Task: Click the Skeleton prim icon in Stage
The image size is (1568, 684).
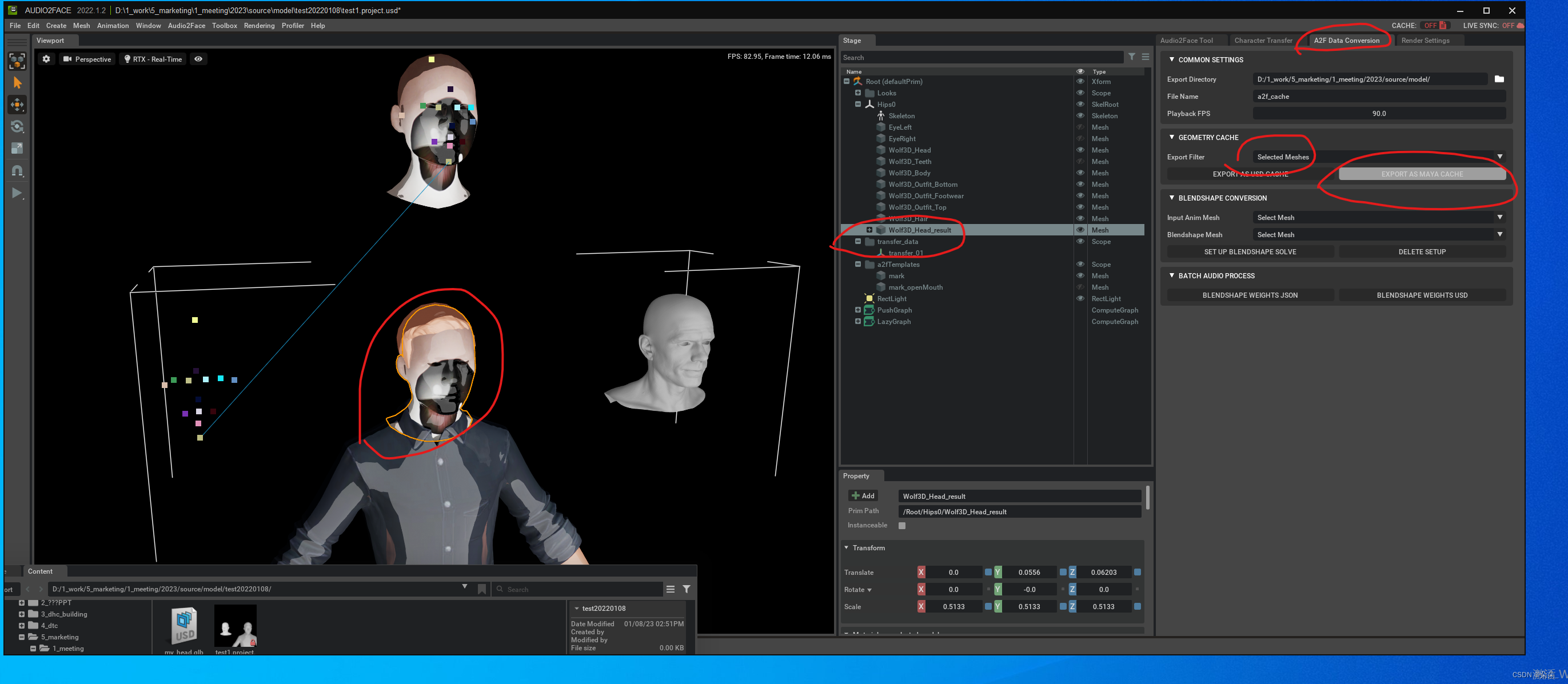Action: point(881,115)
